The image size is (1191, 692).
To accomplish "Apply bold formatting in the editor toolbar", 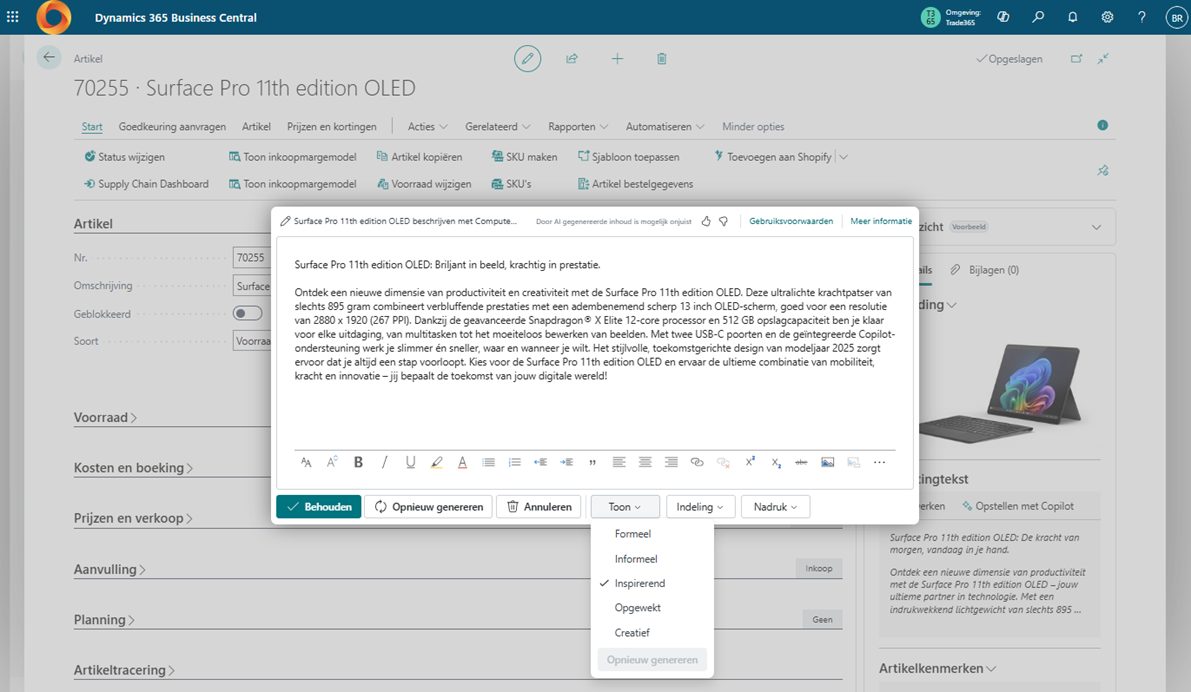I will [358, 462].
